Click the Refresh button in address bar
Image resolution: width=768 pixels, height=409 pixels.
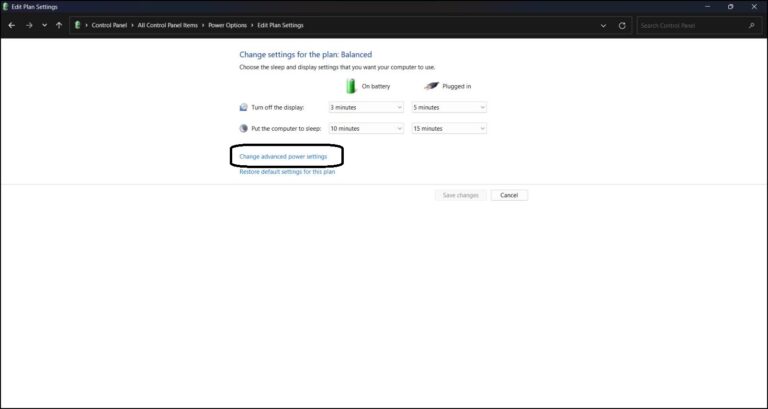click(x=622, y=25)
